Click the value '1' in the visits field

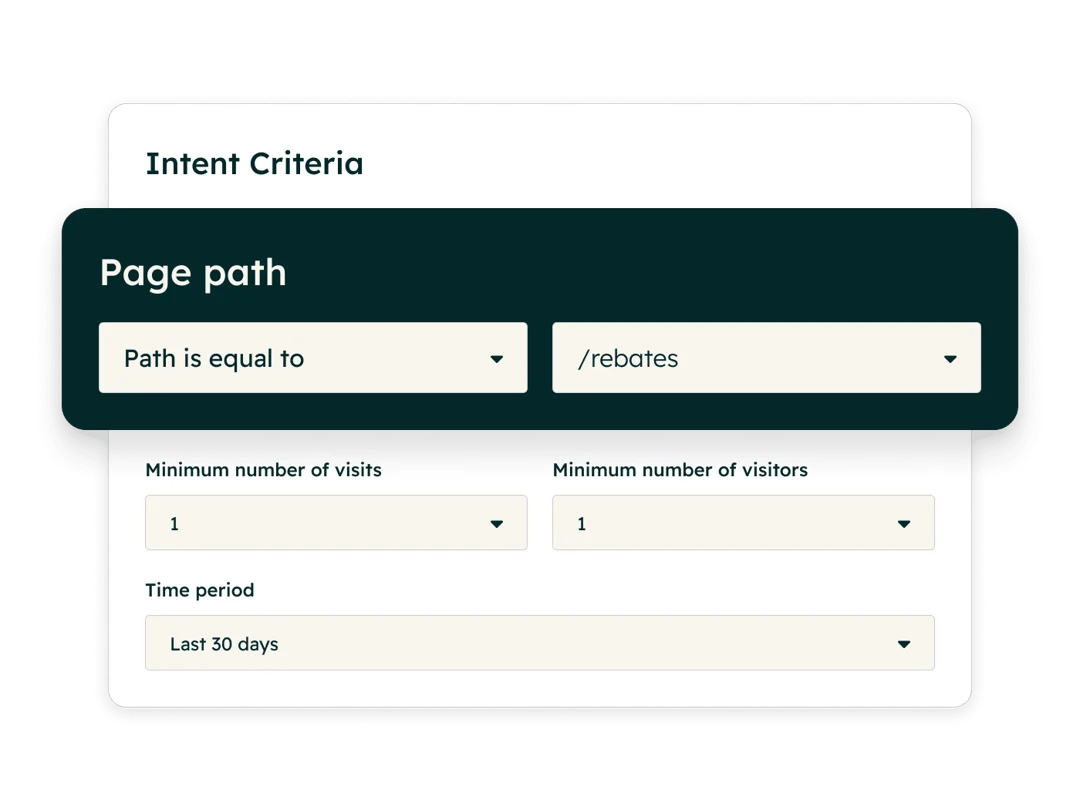pyautogui.click(x=175, y=524)
